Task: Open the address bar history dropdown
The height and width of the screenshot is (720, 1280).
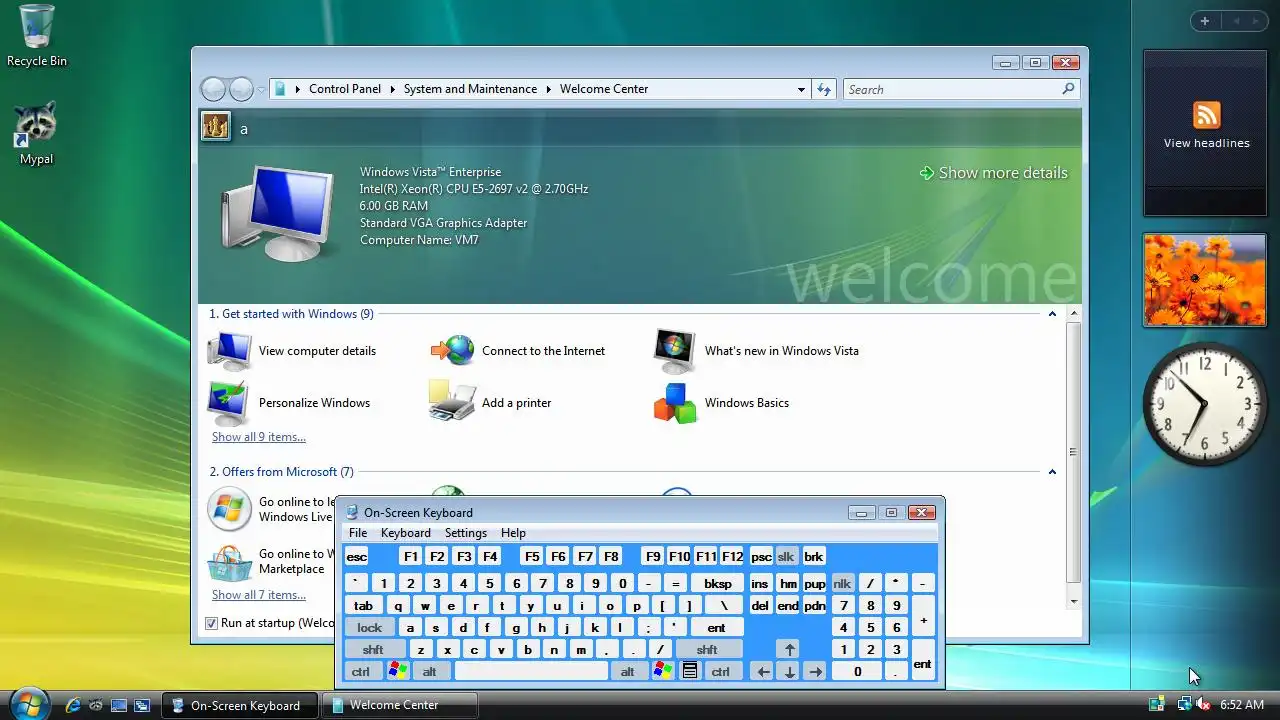Action: (801, 89)
